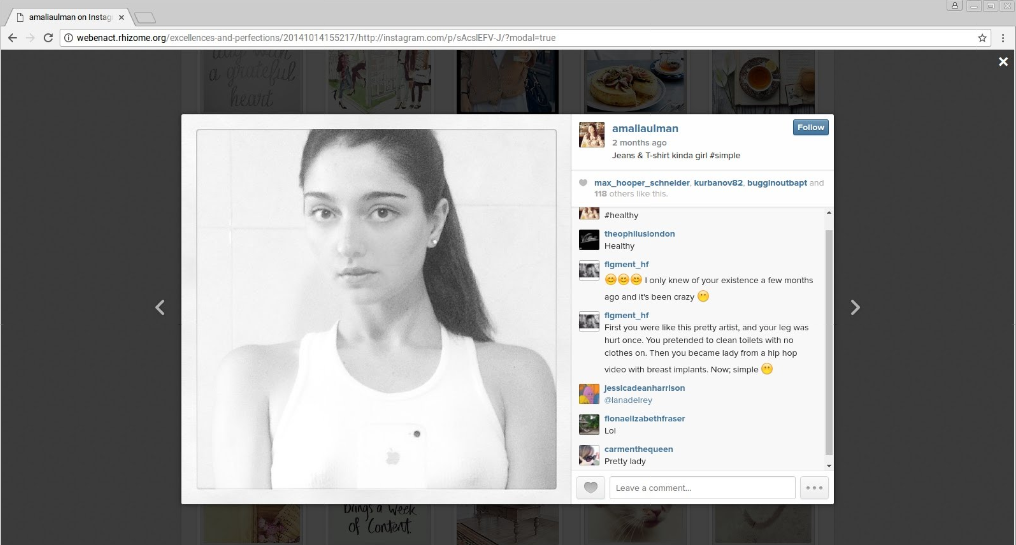Screen dimensions: 1016x545
Task: Open jessicadeanharrison profile link
Action: pos(645,388)
